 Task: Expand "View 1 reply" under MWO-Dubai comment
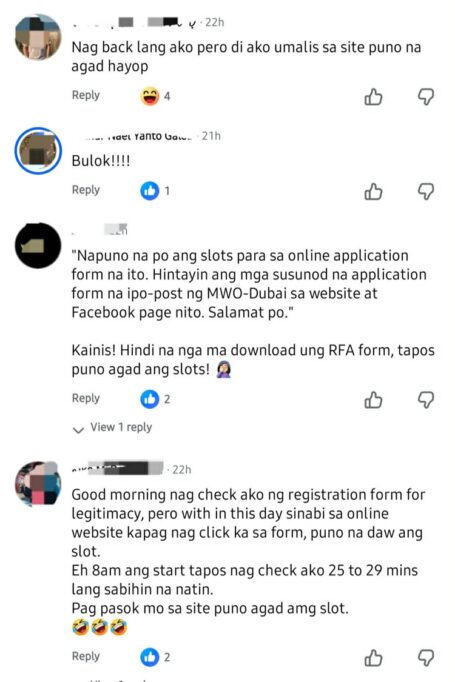pos(121,428)
